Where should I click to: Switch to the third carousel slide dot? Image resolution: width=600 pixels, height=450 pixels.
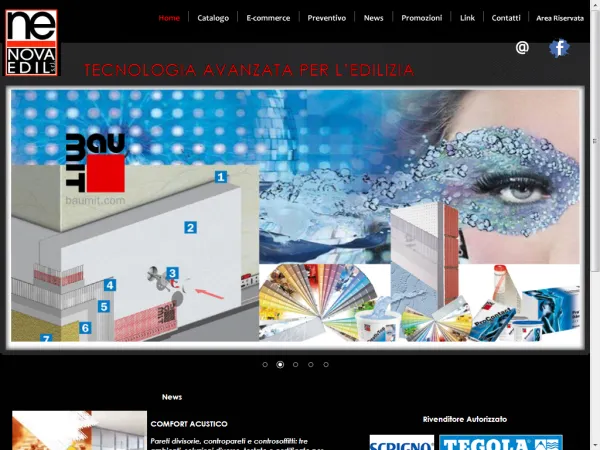pyautogui.click(x=295, y=365)
